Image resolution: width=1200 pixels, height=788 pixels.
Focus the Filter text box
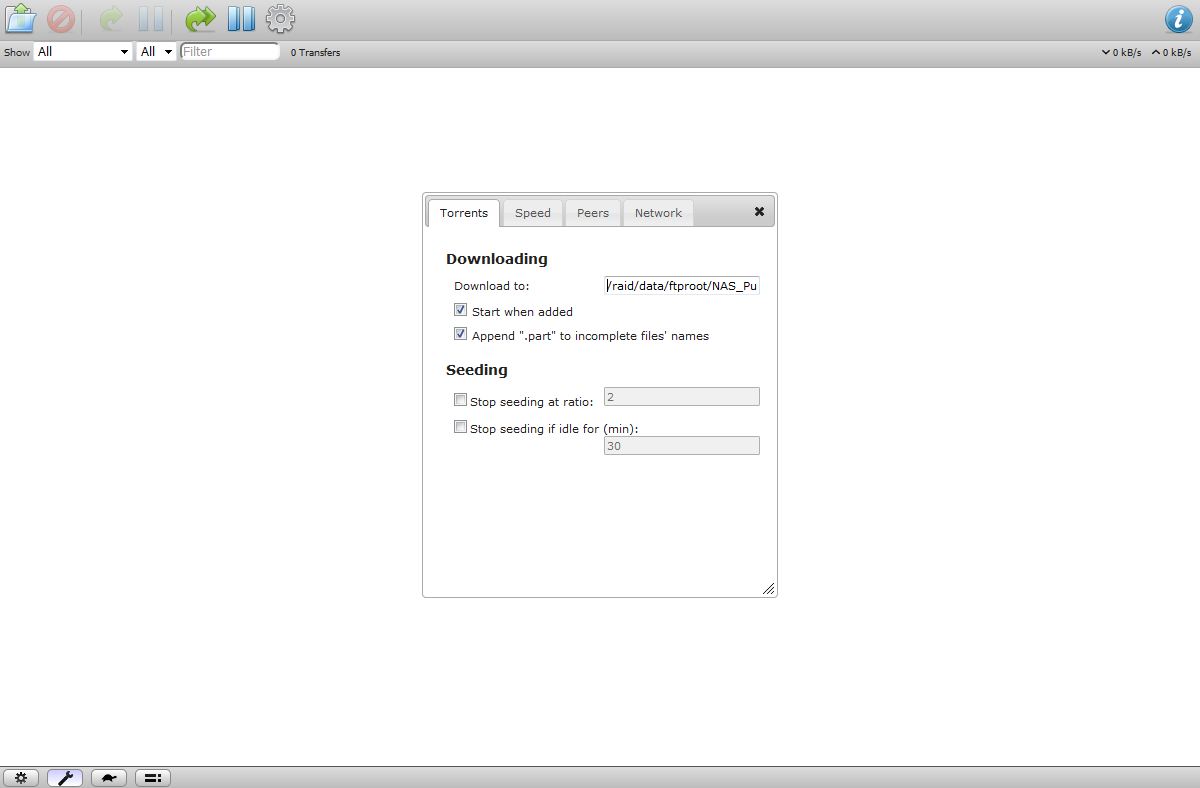point(230,51)
